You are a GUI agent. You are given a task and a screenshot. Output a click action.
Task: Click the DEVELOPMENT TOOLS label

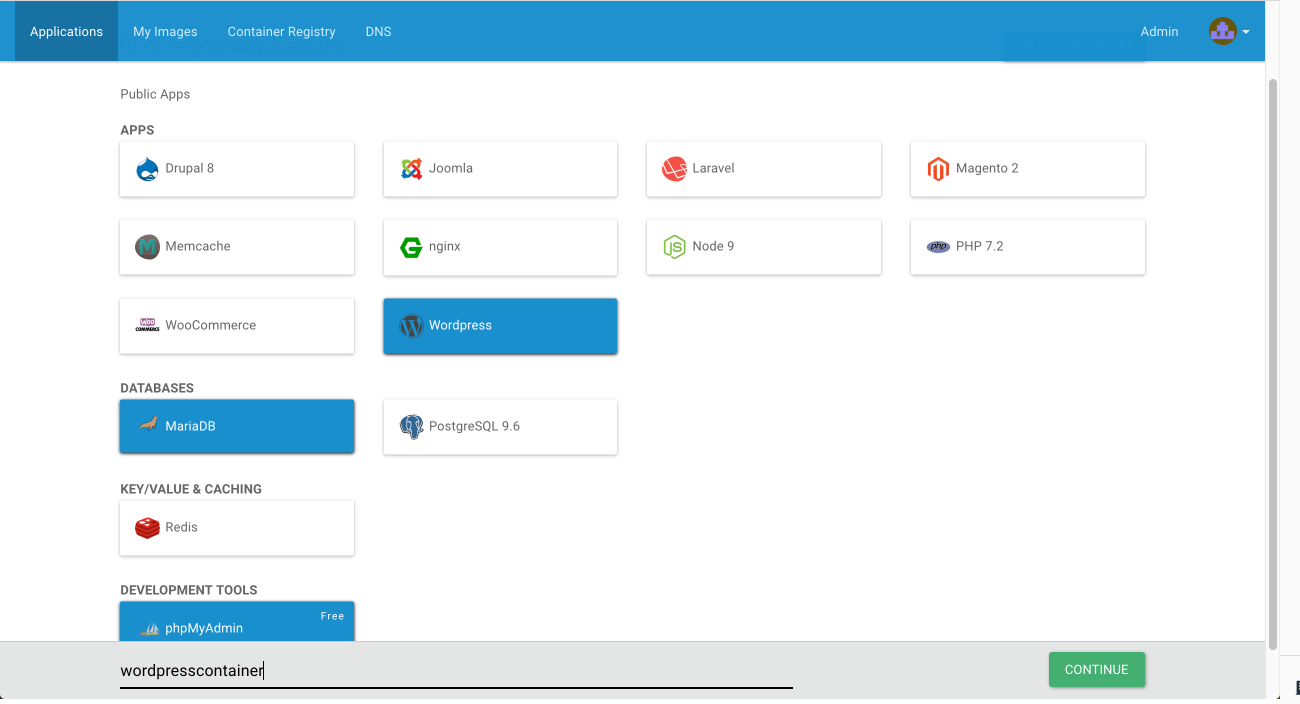(189, 590)
